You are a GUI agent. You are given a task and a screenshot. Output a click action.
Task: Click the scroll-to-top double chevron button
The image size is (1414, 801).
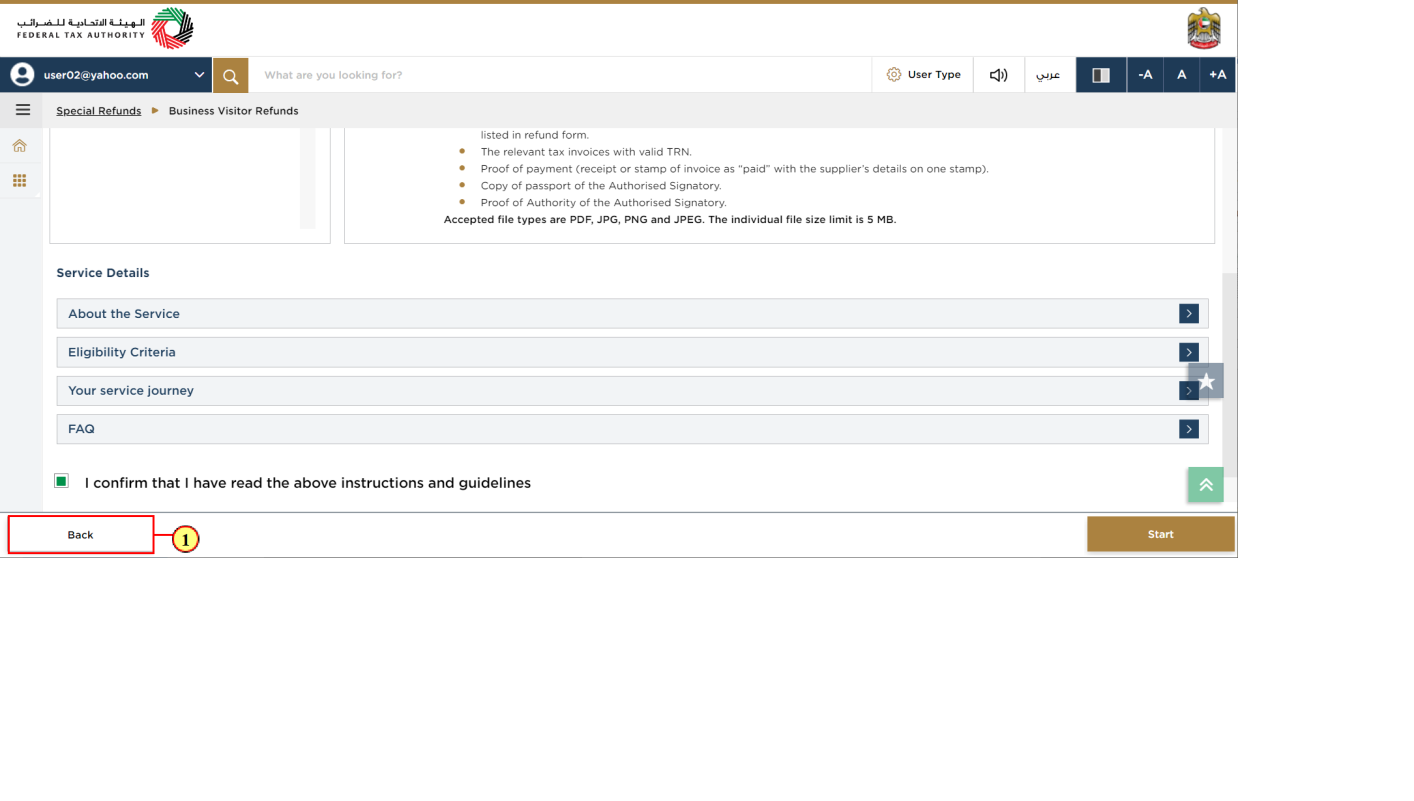tap(1206, 485)
